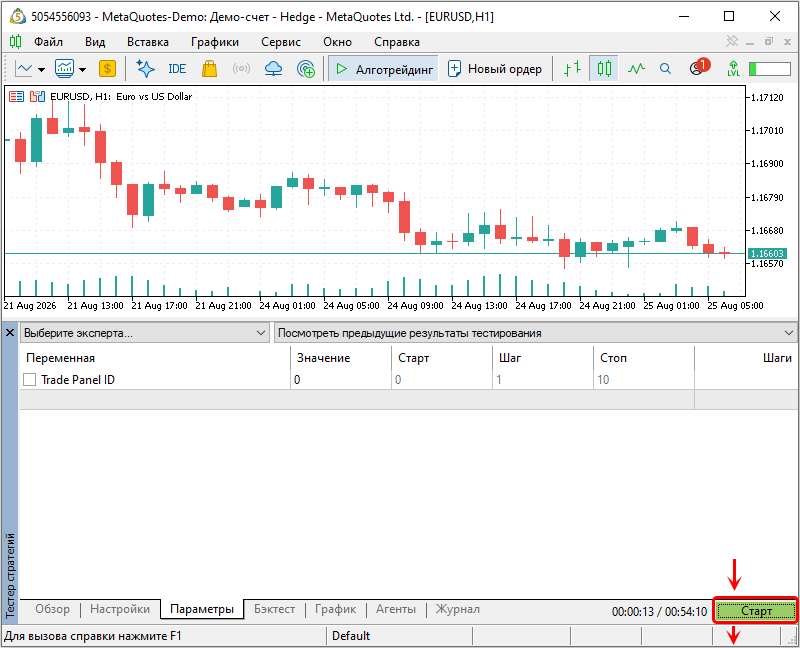
Task: Open the Market shopping bag icon
Action: pos(209,68)
